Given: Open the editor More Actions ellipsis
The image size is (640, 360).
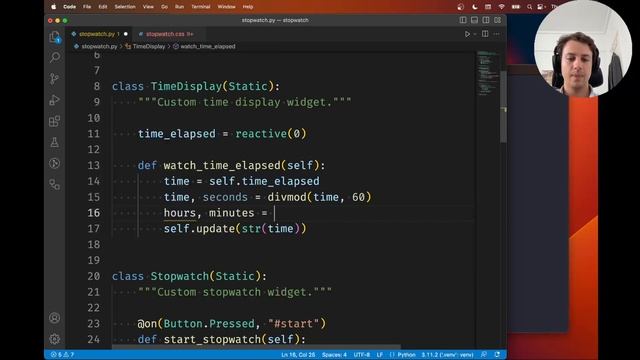Looking at the screenshot, I should click(496, 34).
